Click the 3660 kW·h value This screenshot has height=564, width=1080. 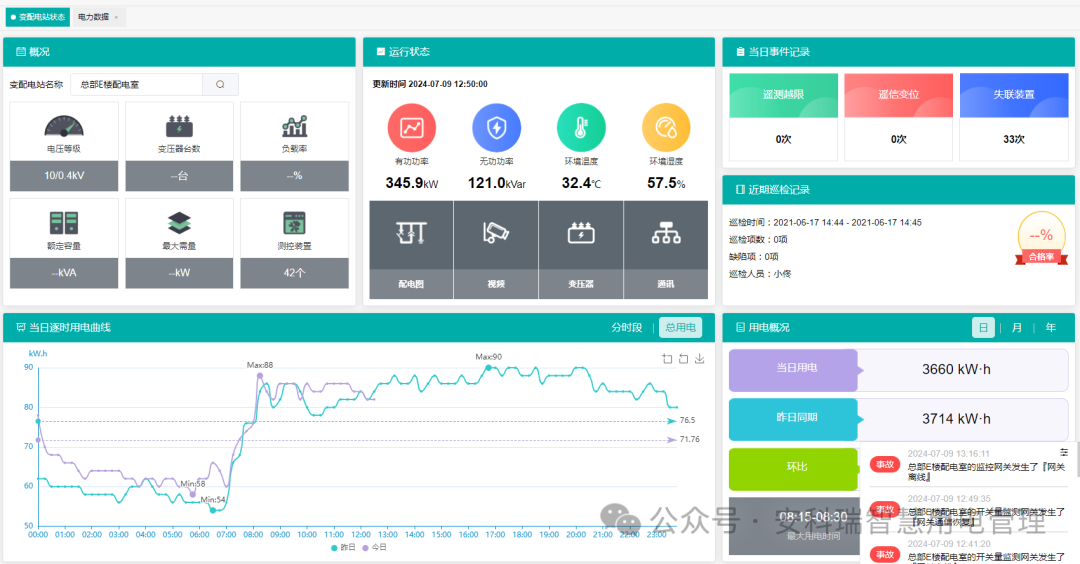click(x=956, y=370)
